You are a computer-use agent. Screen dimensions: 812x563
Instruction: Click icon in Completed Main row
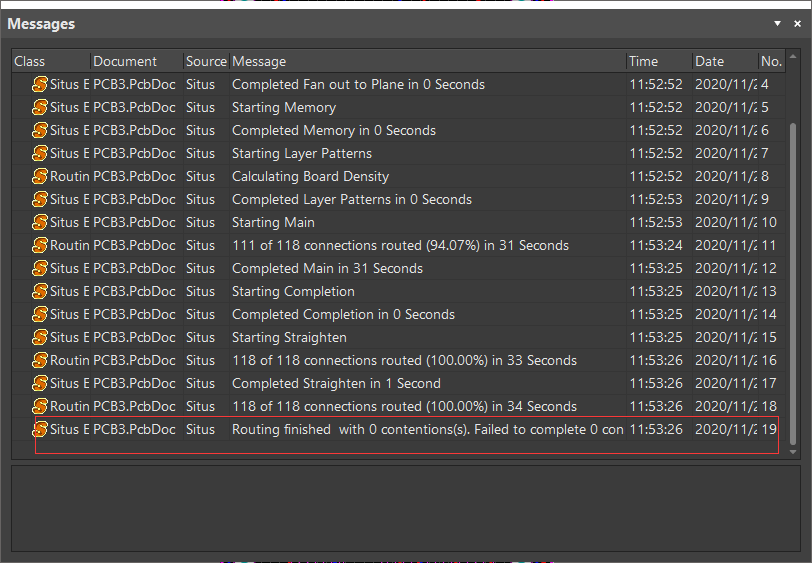coord(40,268)
